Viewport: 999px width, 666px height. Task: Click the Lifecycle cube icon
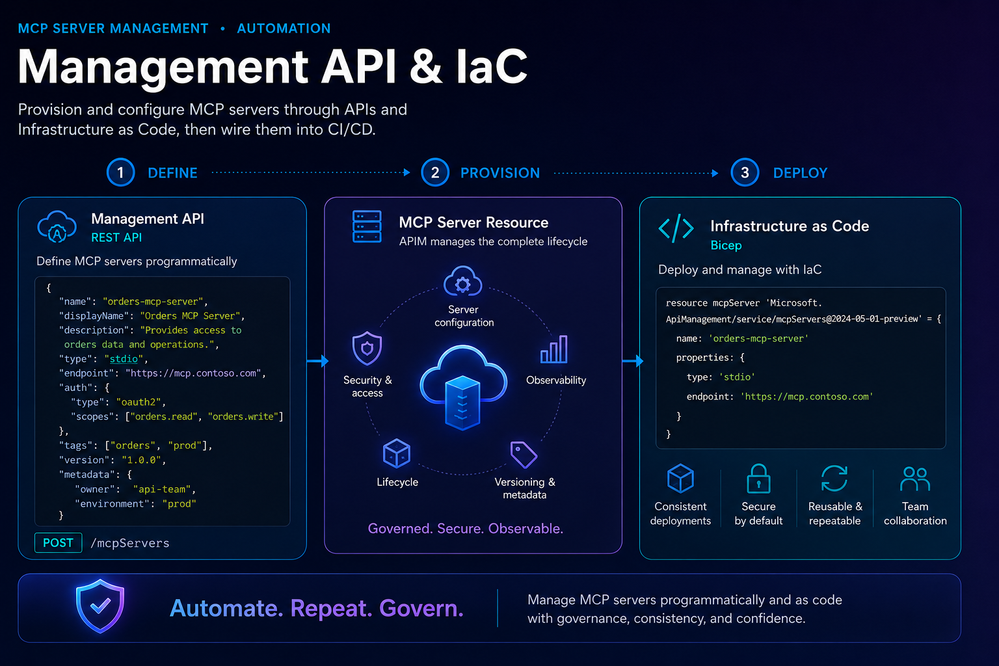396,454
